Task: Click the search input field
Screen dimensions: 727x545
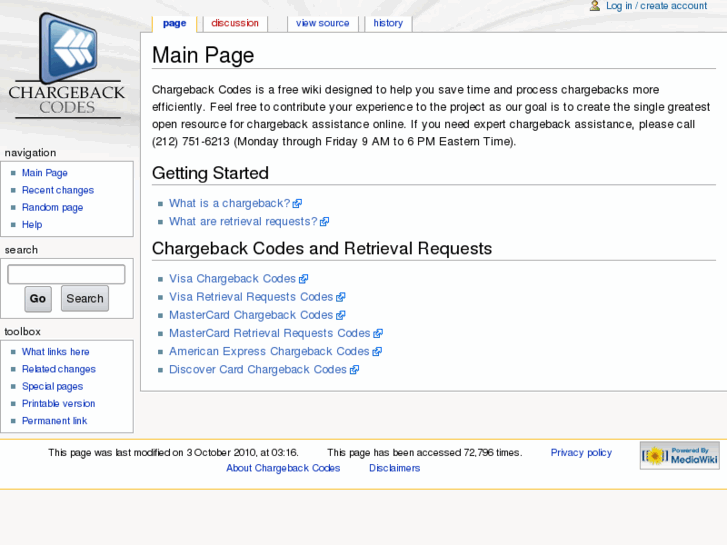Action: pos(66,274)
